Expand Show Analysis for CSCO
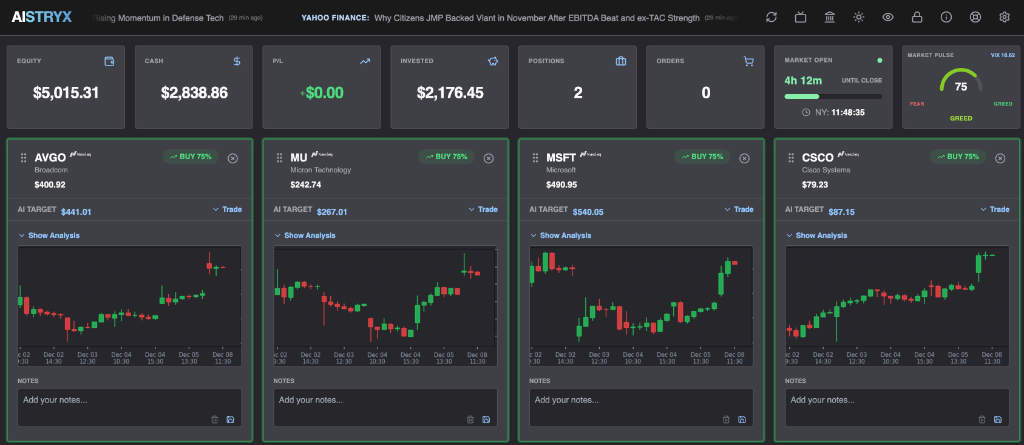The height and width of the screenshot is (445, 1024). 817,235
